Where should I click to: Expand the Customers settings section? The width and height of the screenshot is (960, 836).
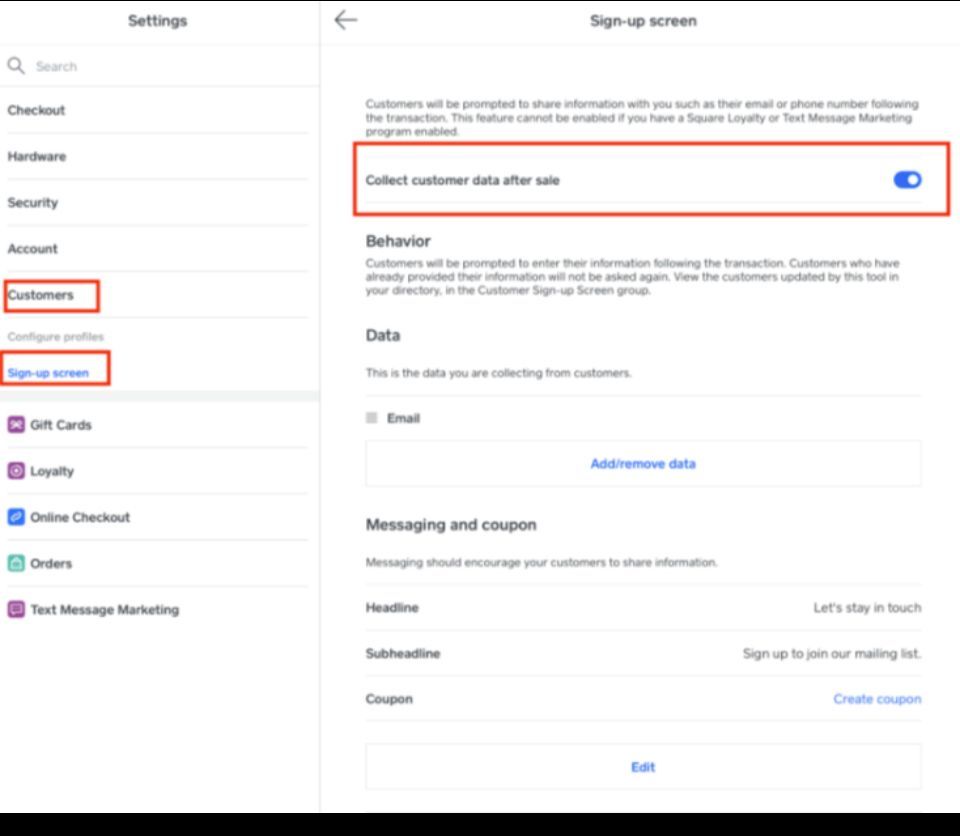tap(41, 295)
